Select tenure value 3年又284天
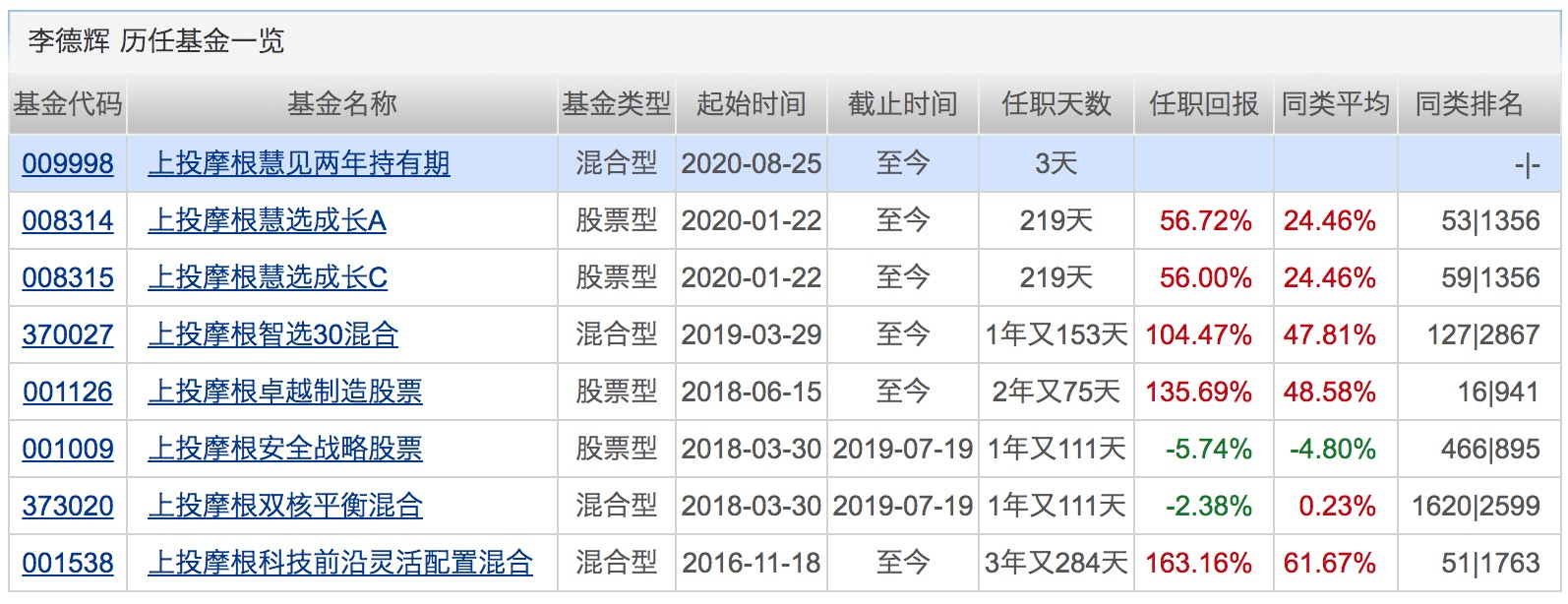The image size is (1568, 604). tap(1056, 563)
